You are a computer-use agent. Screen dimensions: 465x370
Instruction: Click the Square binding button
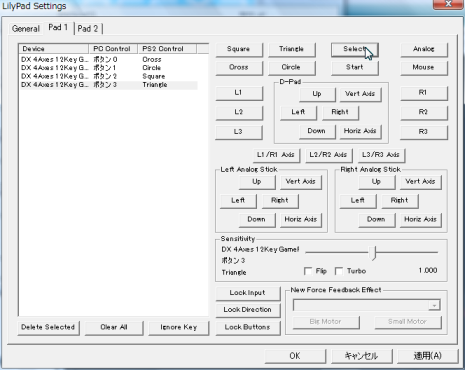(x=239, y=49)
